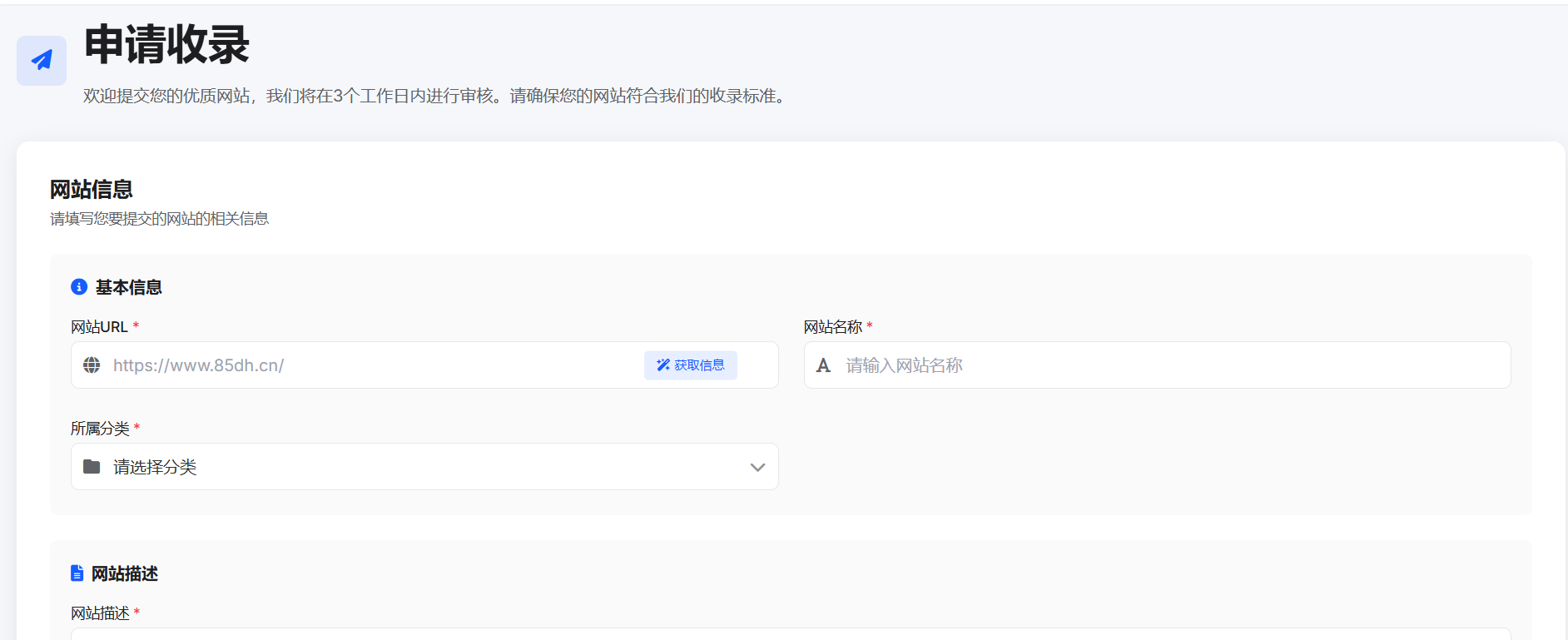
Task: Click the globe icon in the URL field
Action: [92, 365]
